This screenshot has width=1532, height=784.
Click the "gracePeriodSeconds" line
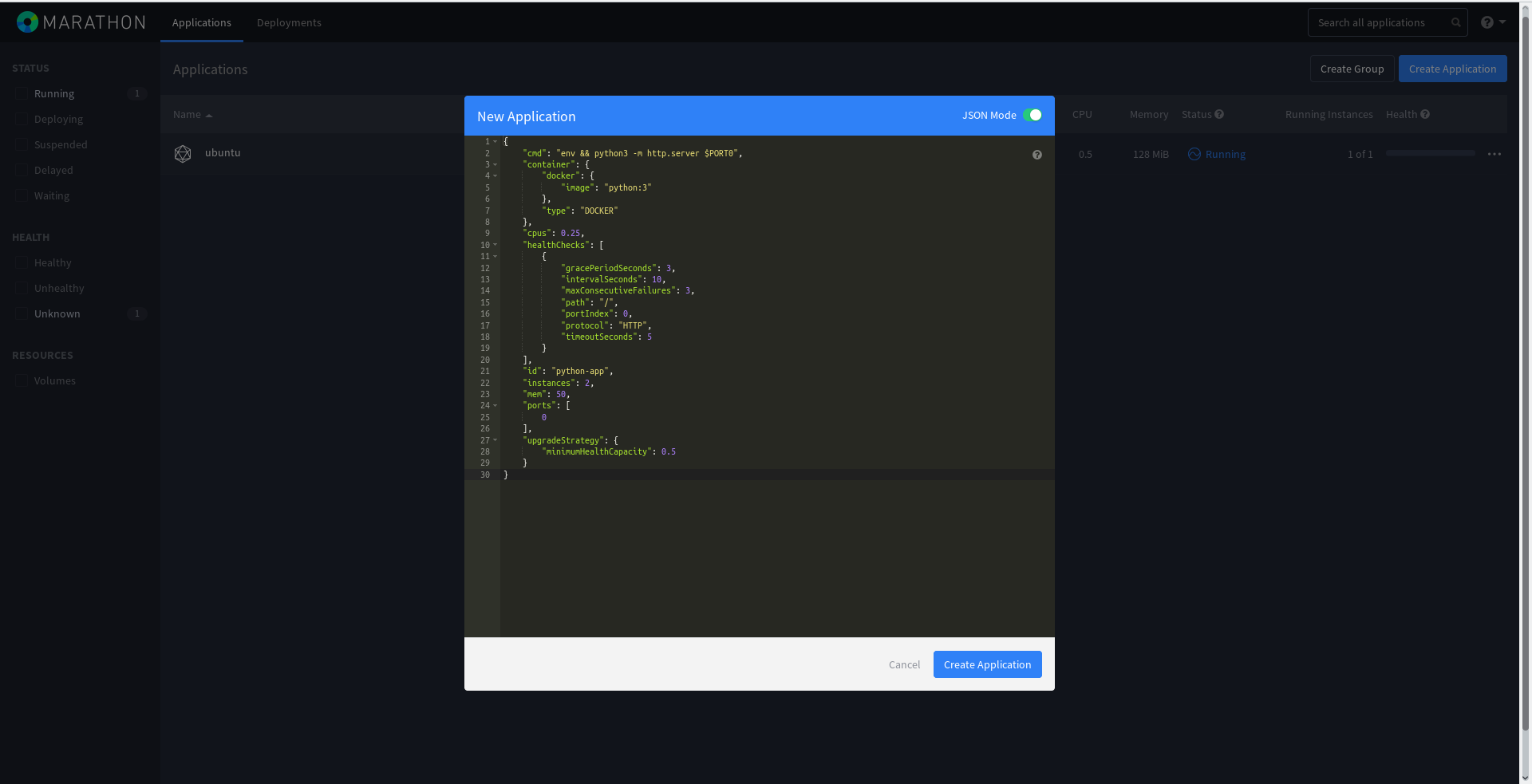618,269
